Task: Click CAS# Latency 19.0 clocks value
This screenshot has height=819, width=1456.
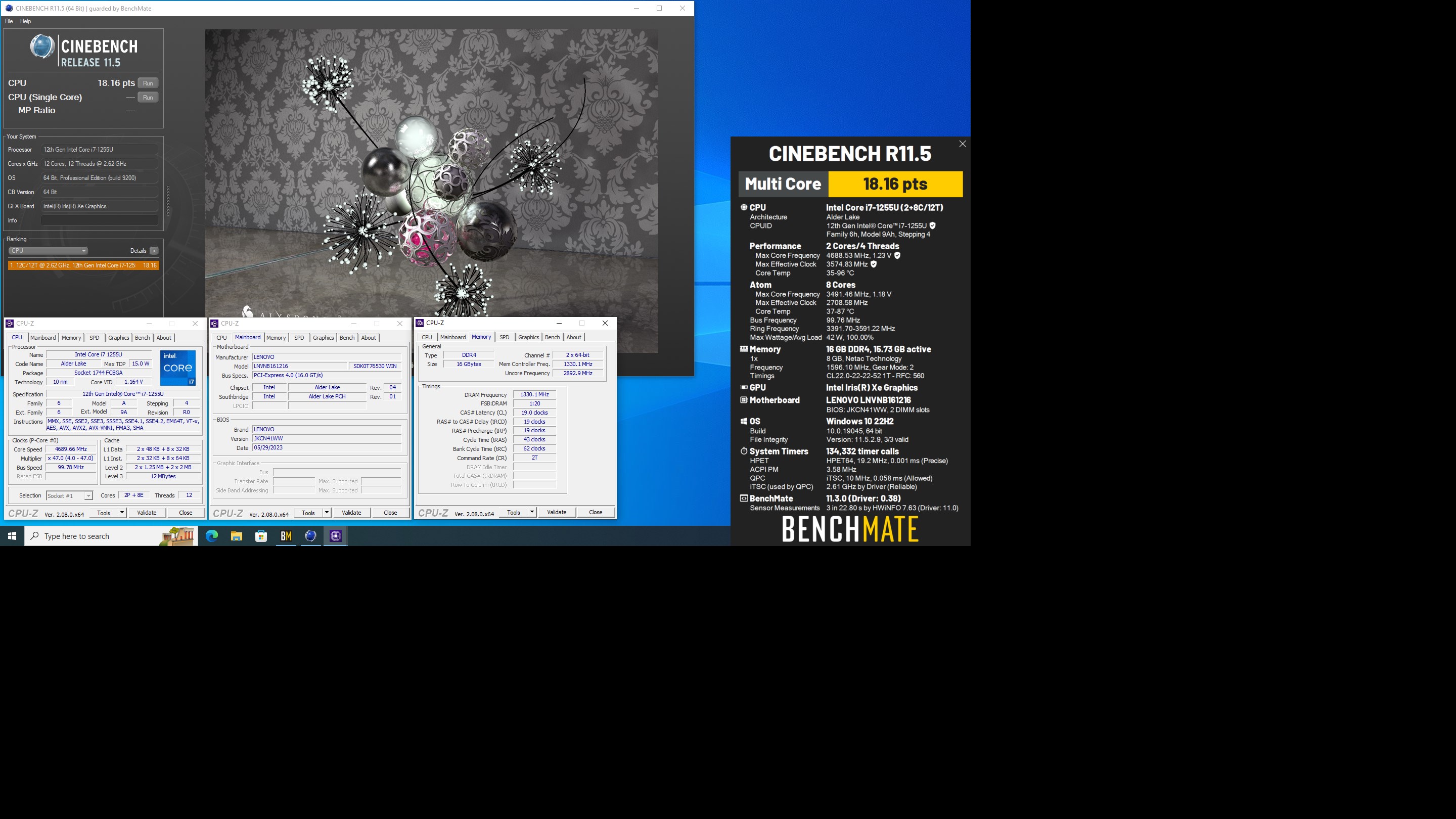Action: (x=534, y=413)
